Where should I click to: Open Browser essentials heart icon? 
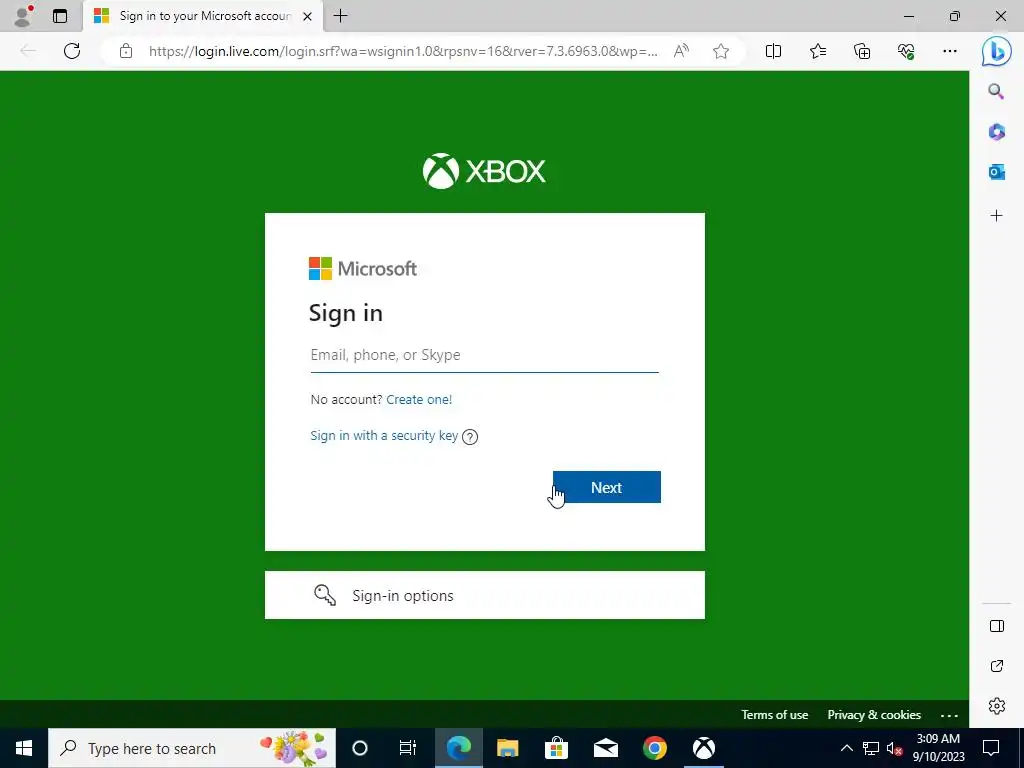906,51
